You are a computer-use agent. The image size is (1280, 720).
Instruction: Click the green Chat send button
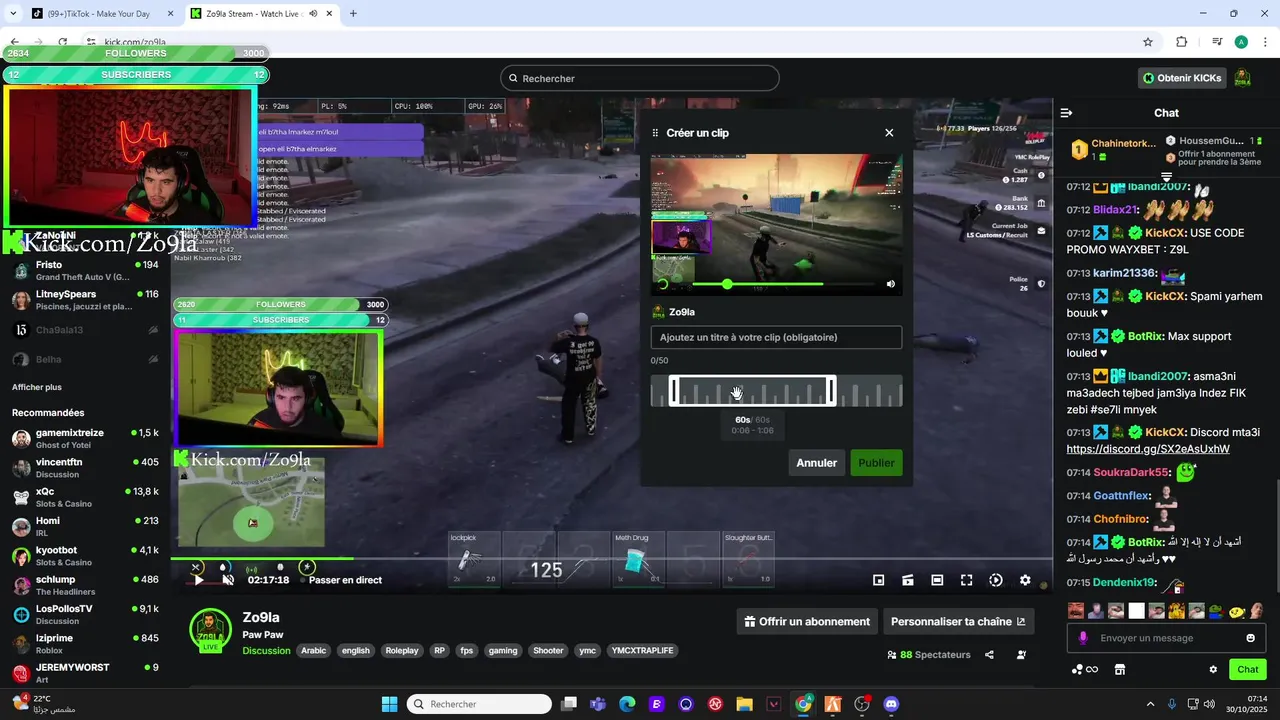(1248, 669)
